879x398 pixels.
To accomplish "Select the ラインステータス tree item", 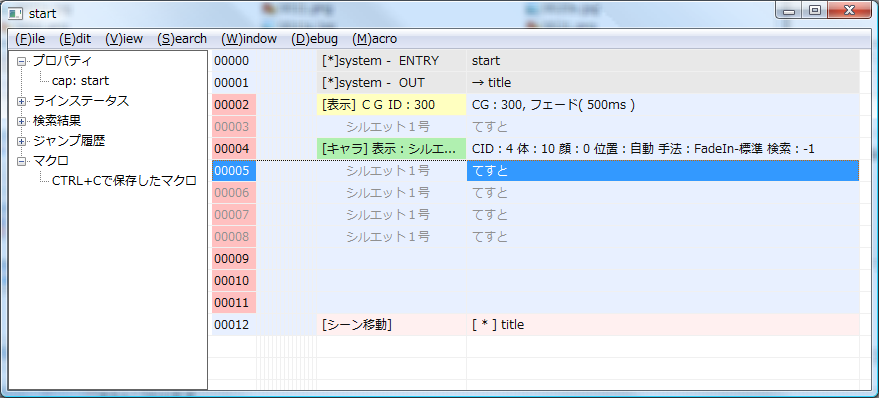I will (81, 101).
